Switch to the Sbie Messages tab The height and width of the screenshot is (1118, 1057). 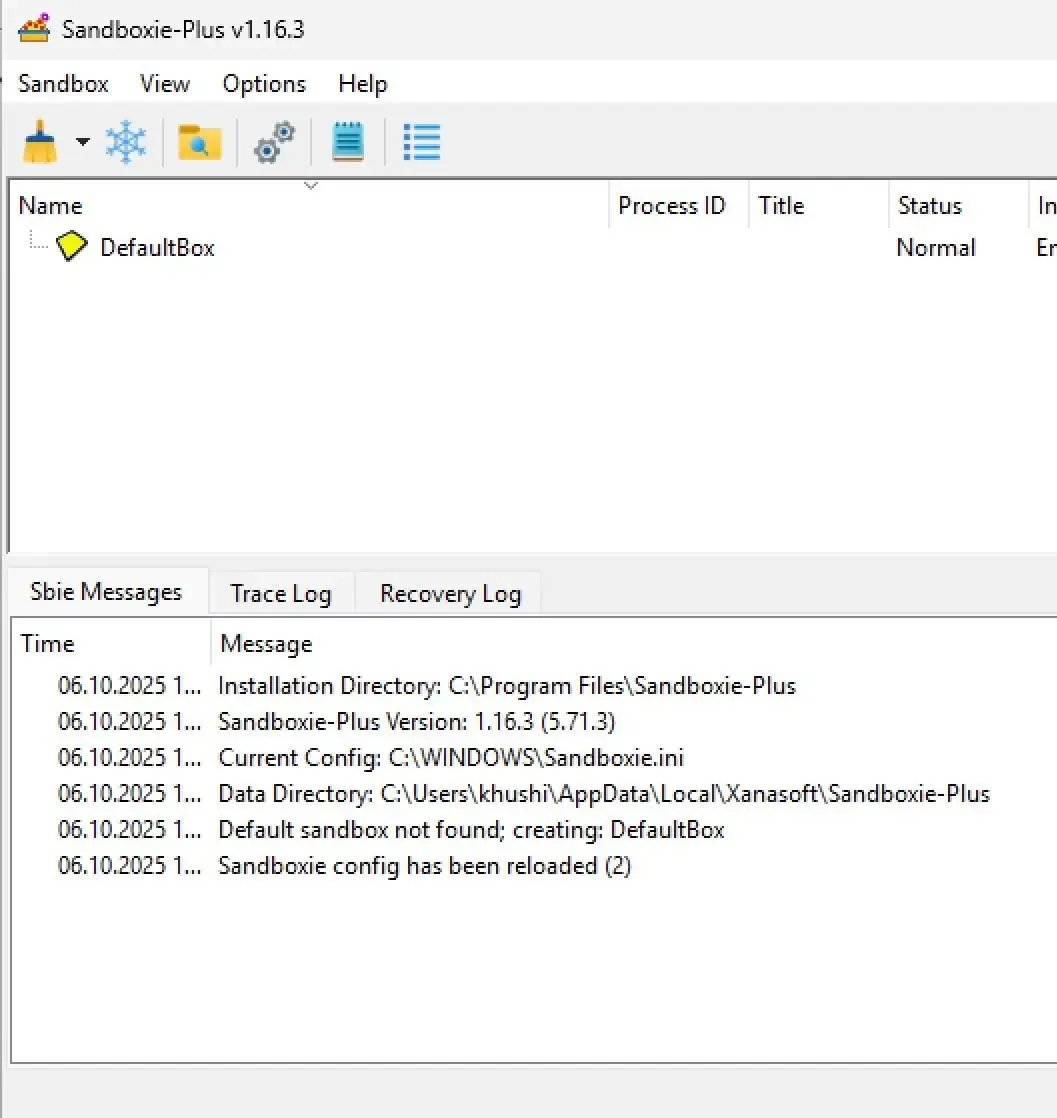point(106,592)
